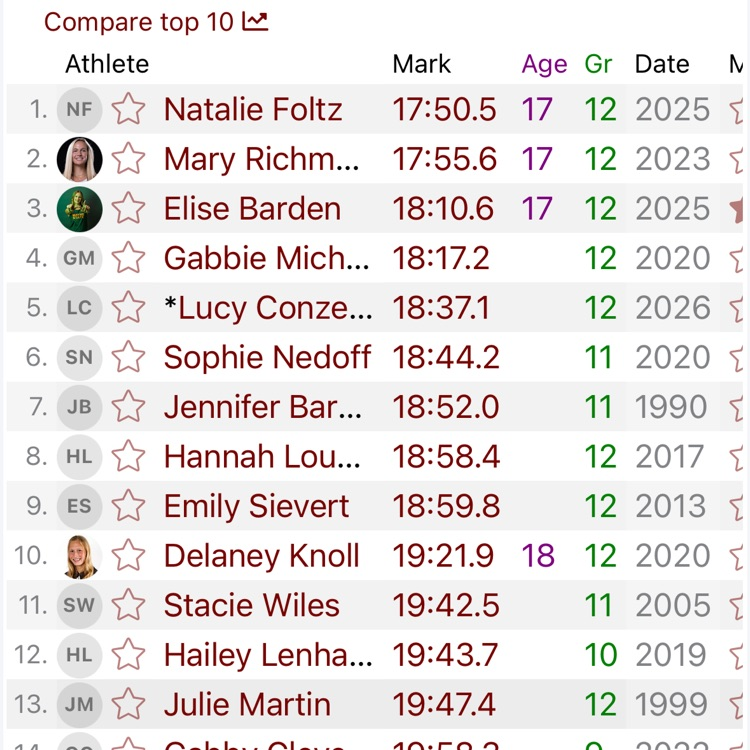Click the JM avatar for Julie Martin

(79, 704)
